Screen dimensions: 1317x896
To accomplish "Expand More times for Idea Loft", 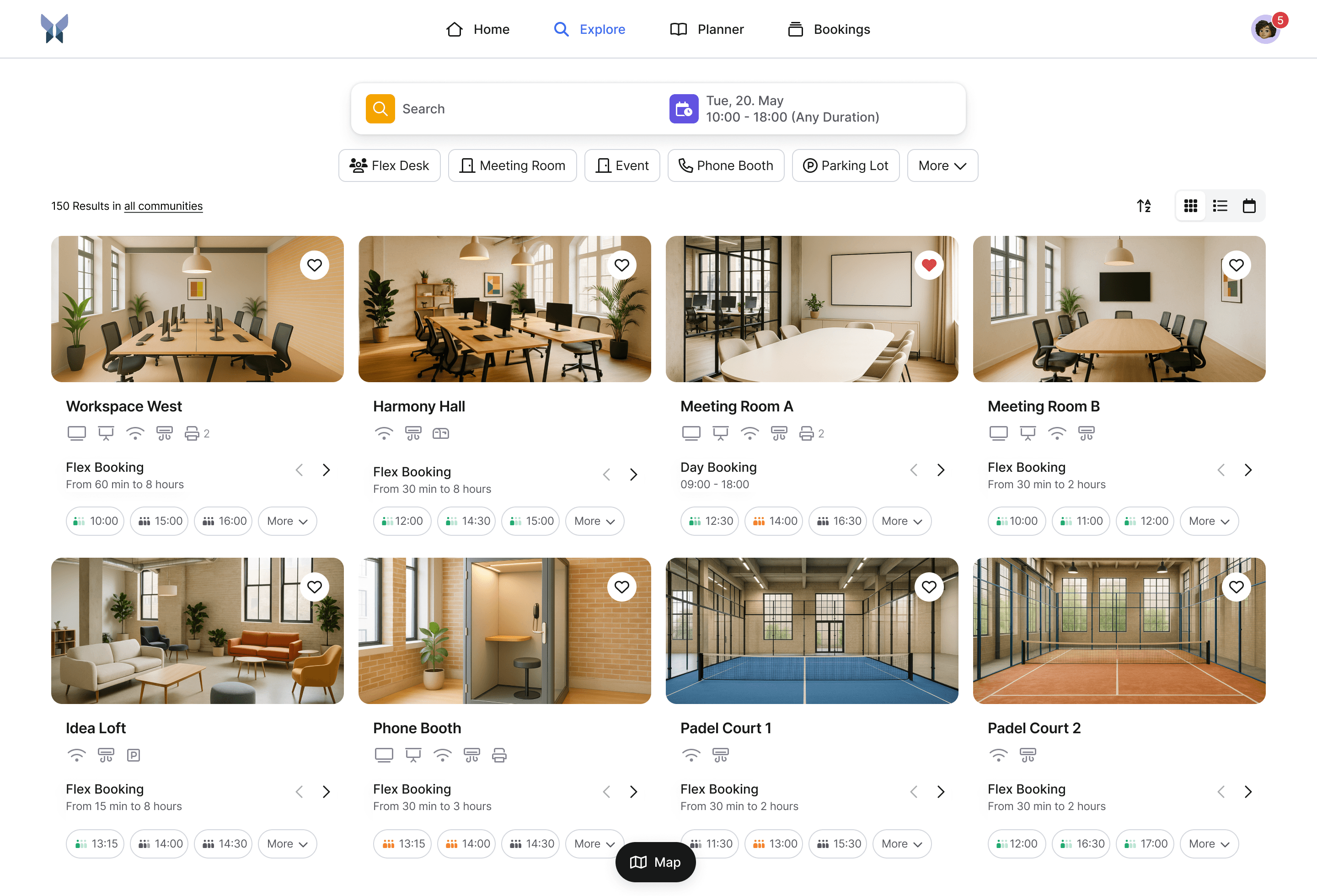I will coord(287,843).
